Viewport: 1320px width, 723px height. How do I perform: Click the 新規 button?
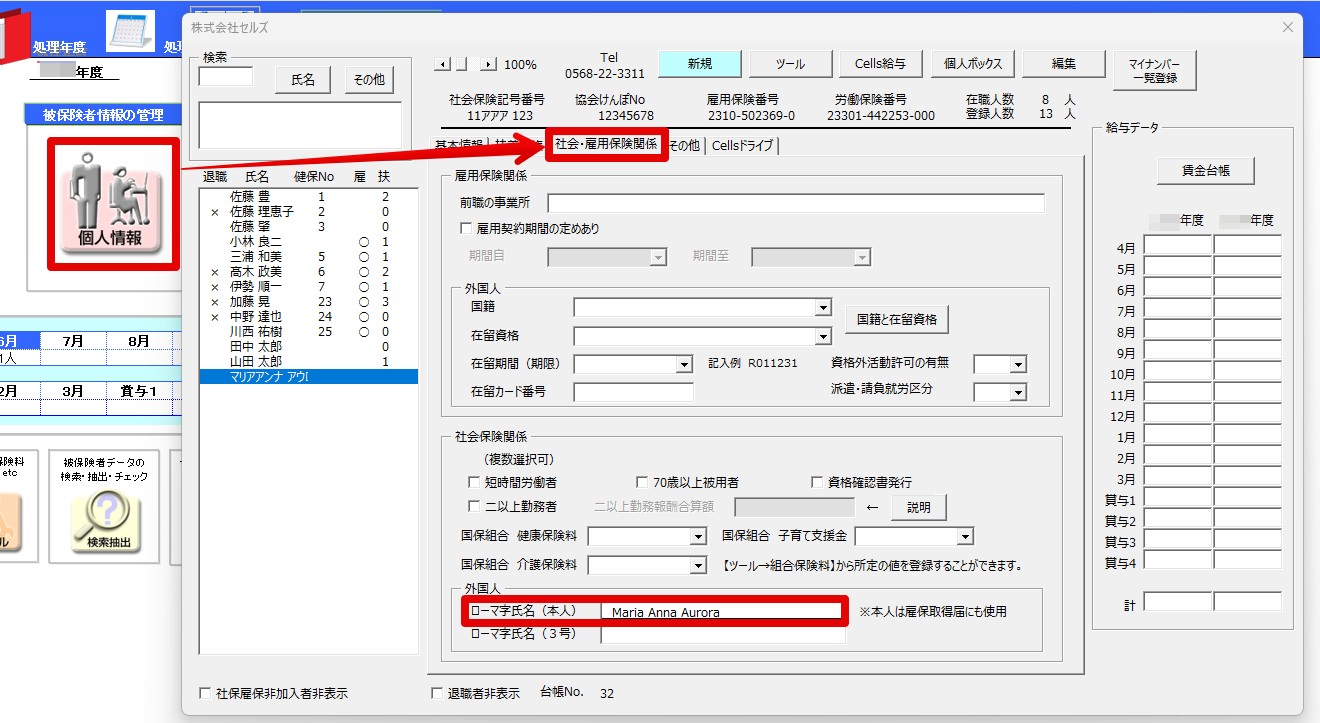(x=700, y=64)
